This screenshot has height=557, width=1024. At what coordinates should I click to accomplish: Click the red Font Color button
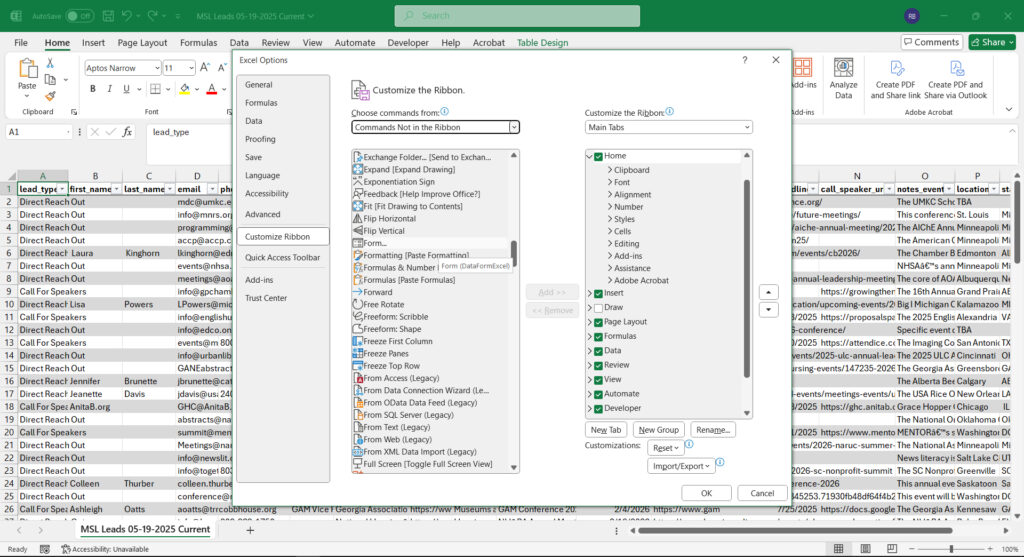[211, 89]
